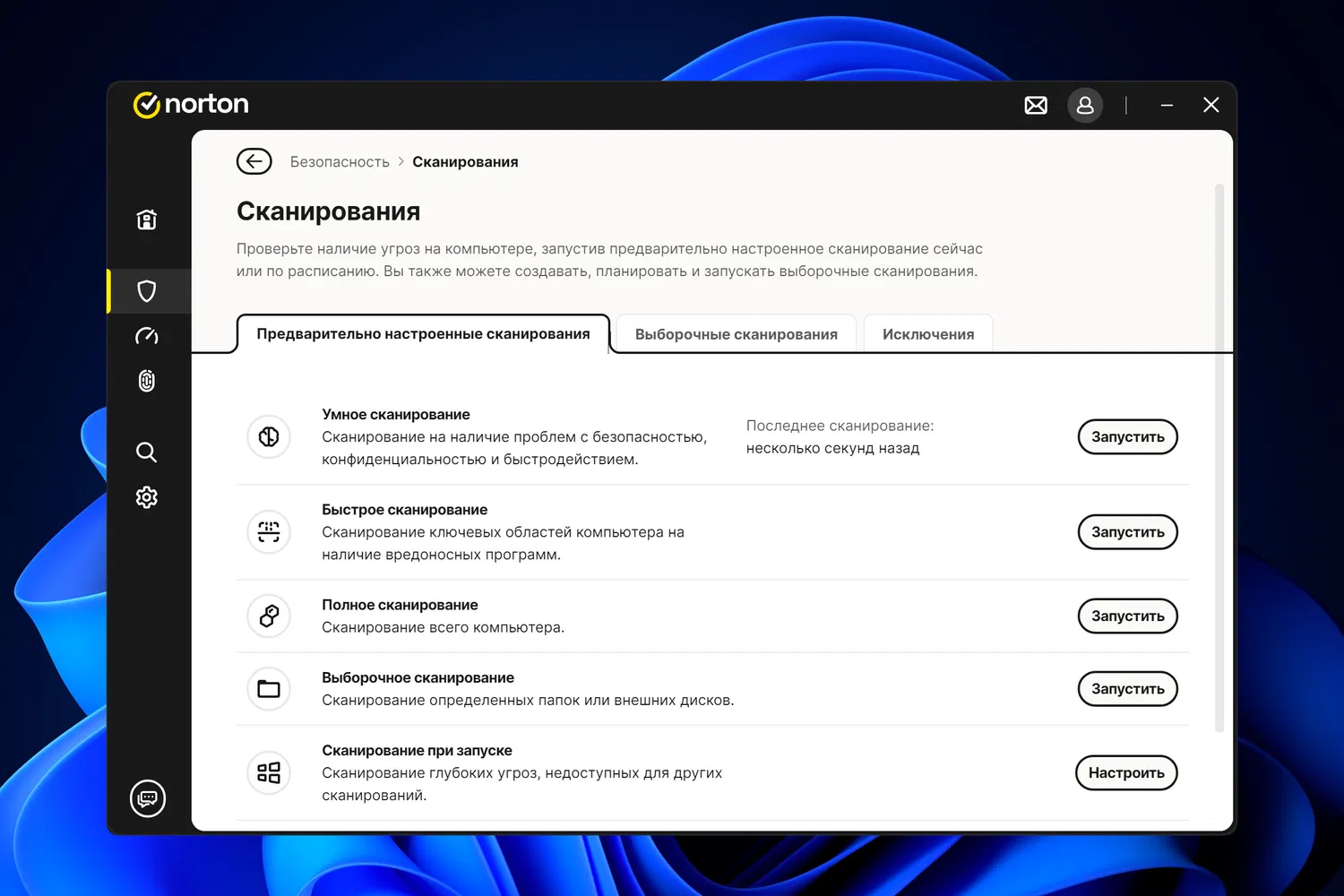Click the Выборочное сканирование folder icon
Screen dimensions: 1344x896
tap(269, 689)
